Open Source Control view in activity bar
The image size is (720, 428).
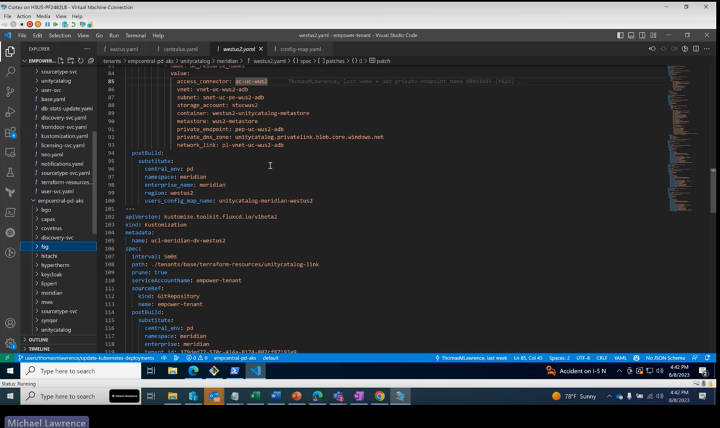click(10, 92)
